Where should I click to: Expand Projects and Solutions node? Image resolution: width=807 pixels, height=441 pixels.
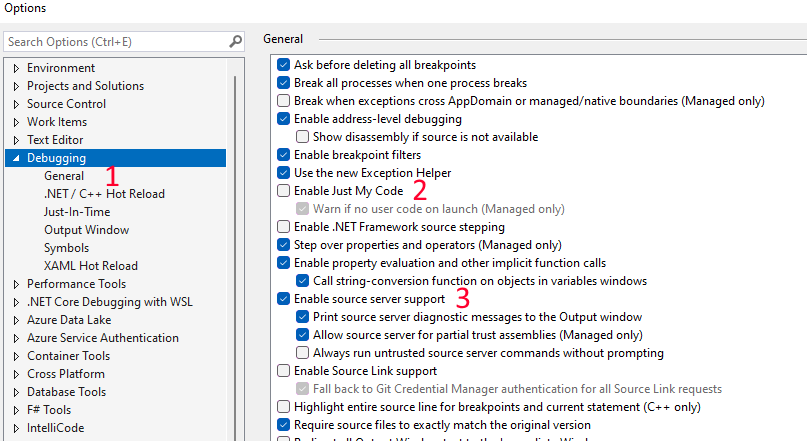click(16, 86)
